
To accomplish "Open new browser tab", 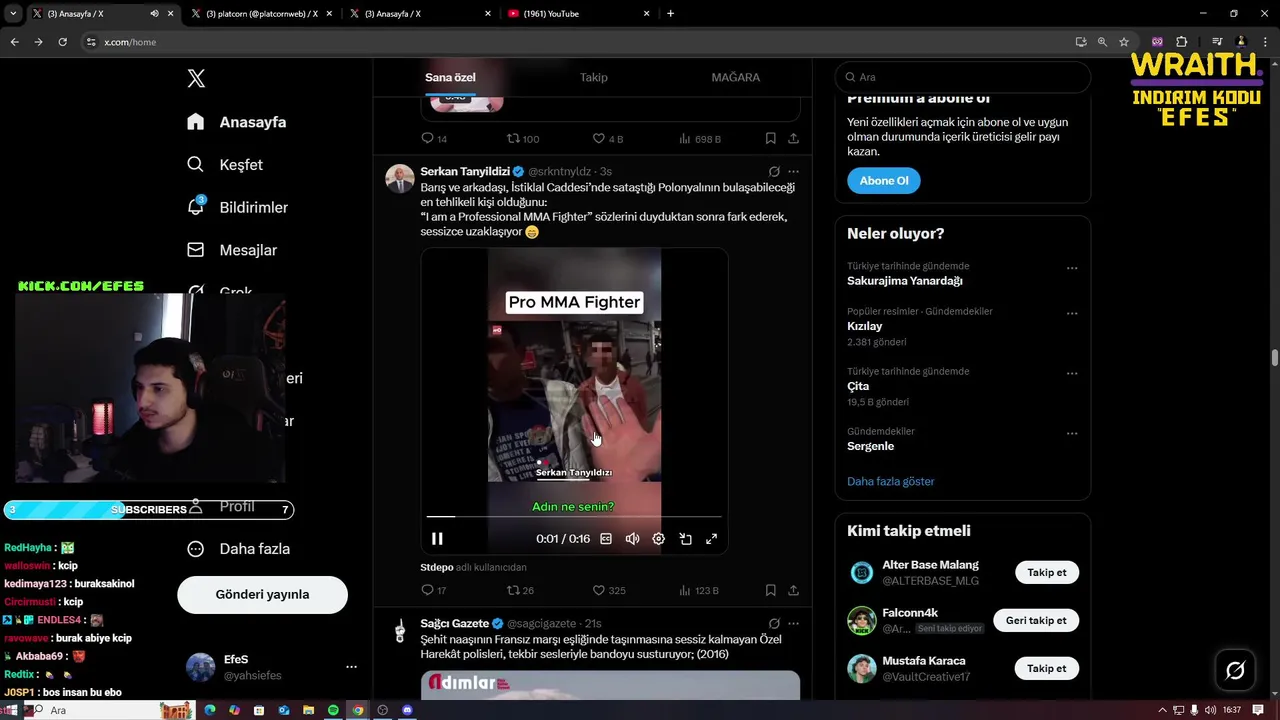I will coord(670,14).
